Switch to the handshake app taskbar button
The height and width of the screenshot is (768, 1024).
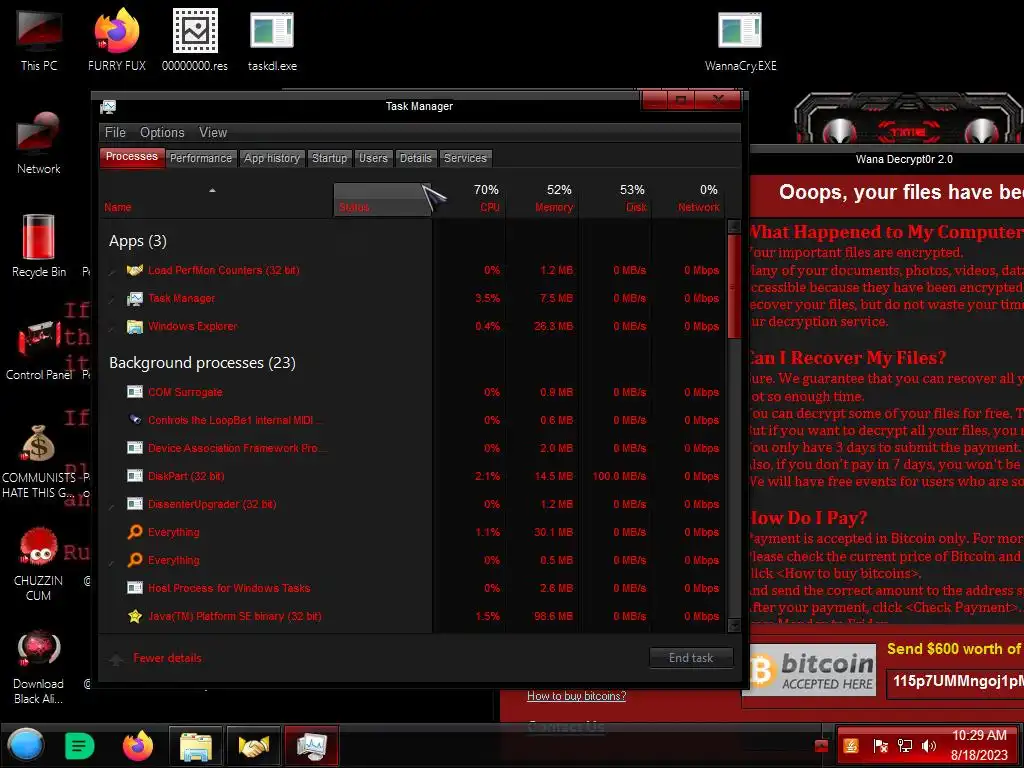[x=253, y=746]
